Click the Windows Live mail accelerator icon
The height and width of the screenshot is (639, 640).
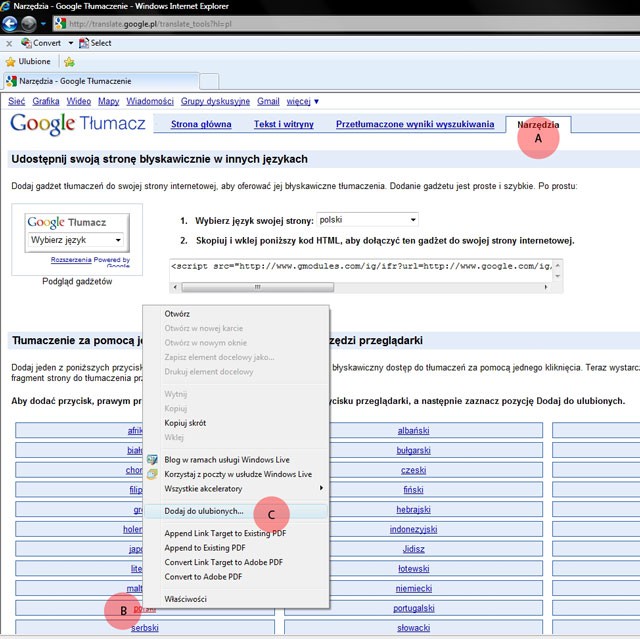[x=152, y=474]
